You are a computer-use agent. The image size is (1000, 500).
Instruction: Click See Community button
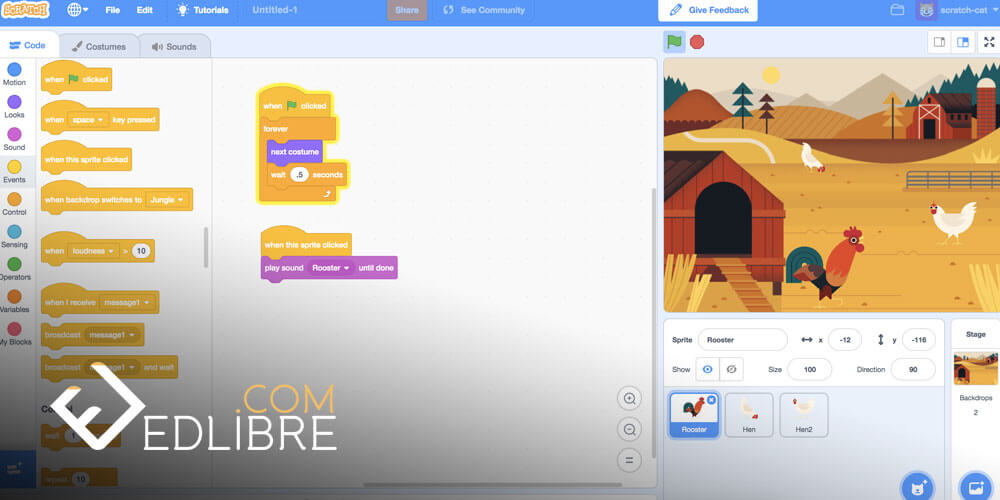pos(484,10)
